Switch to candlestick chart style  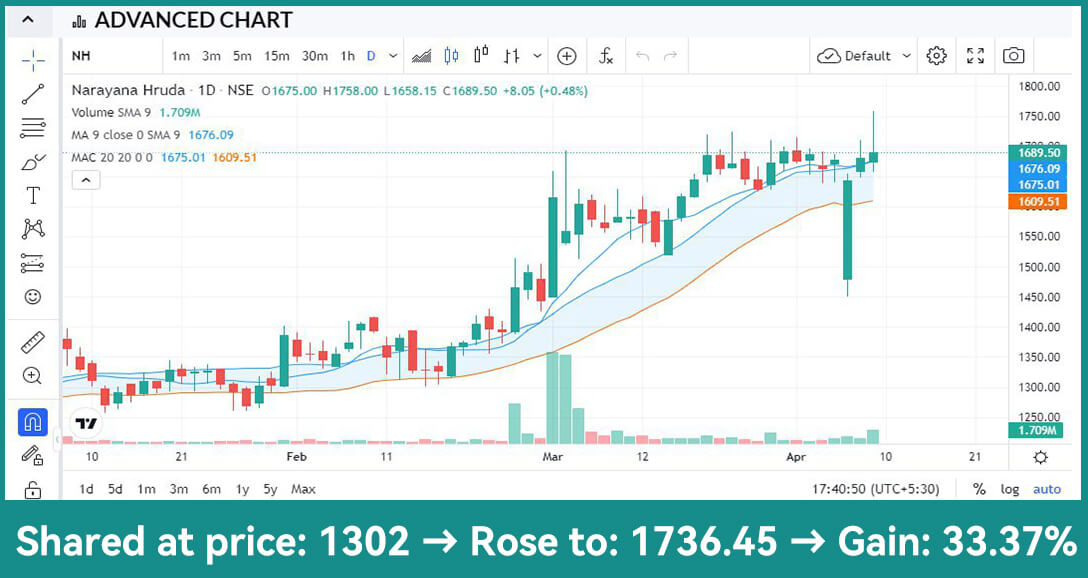(452, 56)
